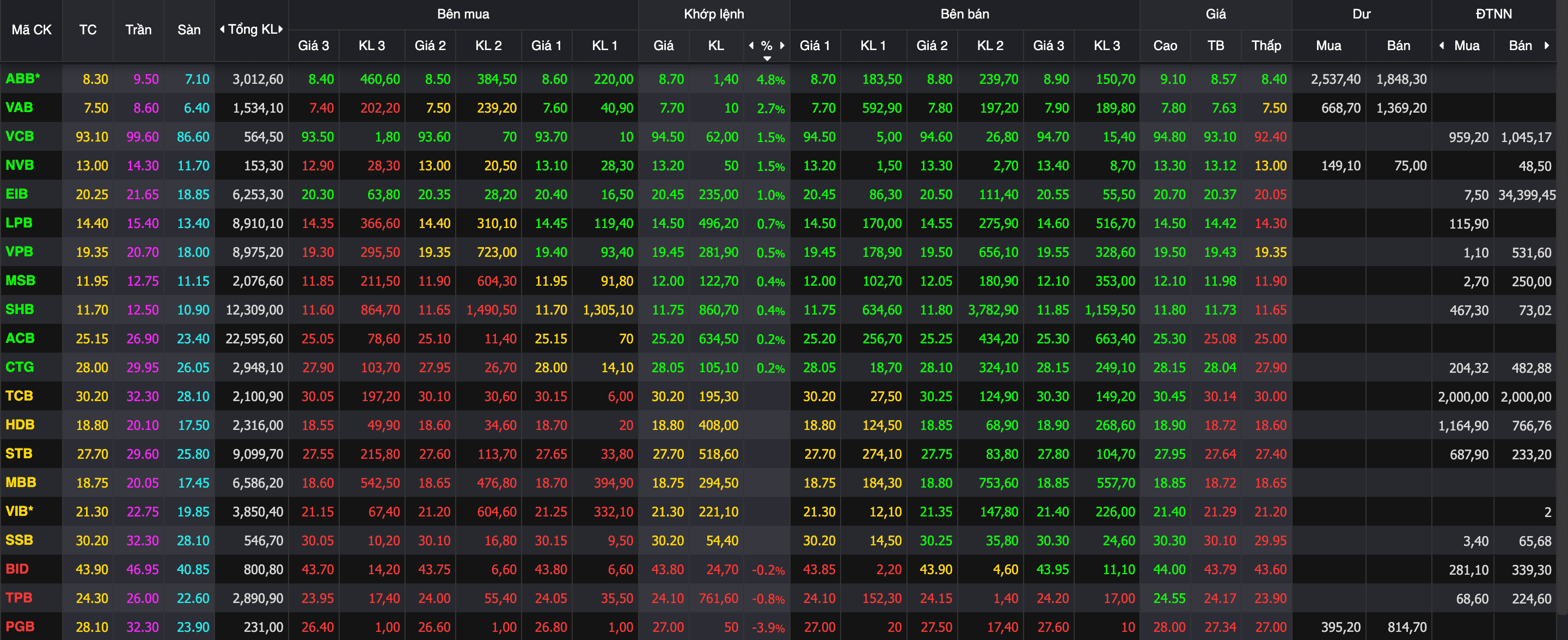The height and width of the screenshot is (640, 1568).
Task: Click PGB percent change -3.9%
Action: pyautogui.click(x=768, y=628)
